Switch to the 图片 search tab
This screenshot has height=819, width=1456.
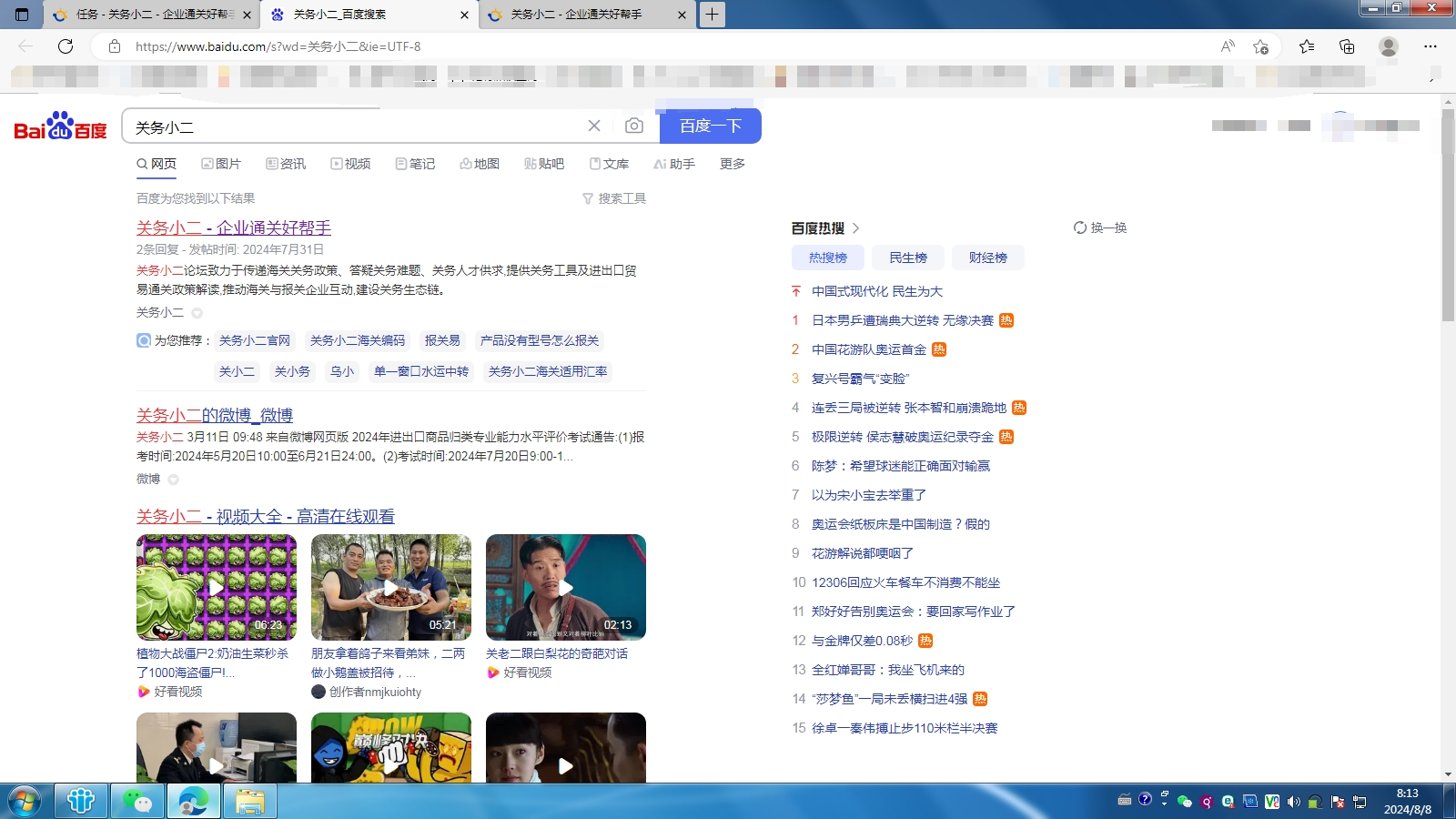tap(221, 164)
